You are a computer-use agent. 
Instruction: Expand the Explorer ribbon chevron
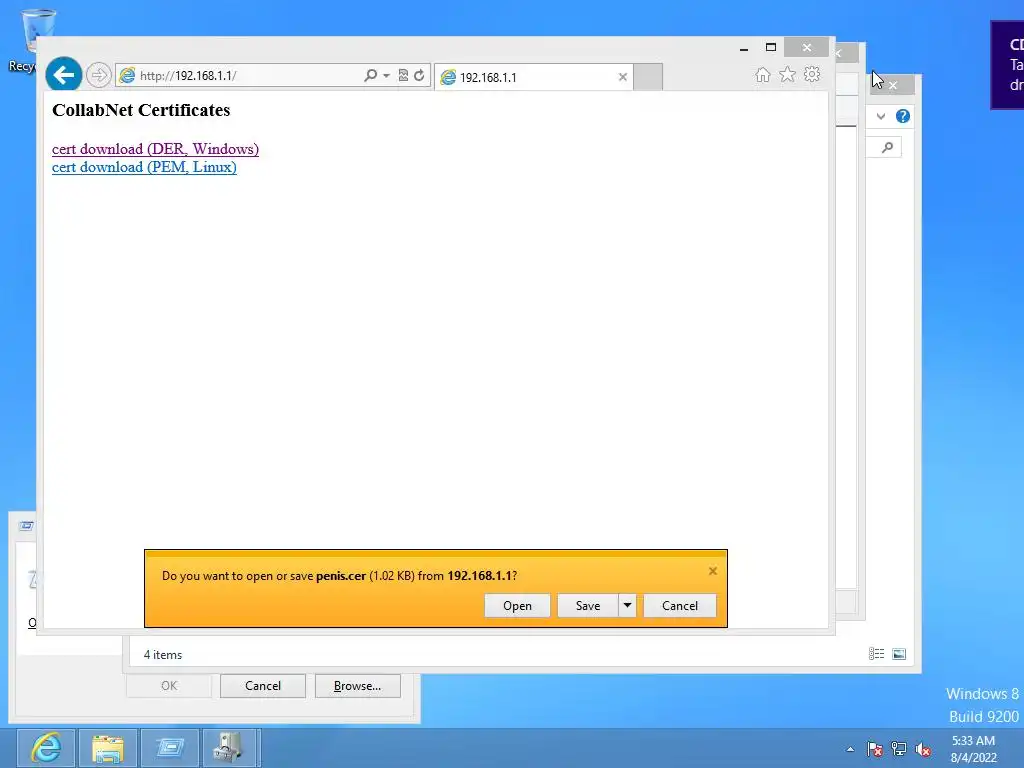[x=881, y=116]
